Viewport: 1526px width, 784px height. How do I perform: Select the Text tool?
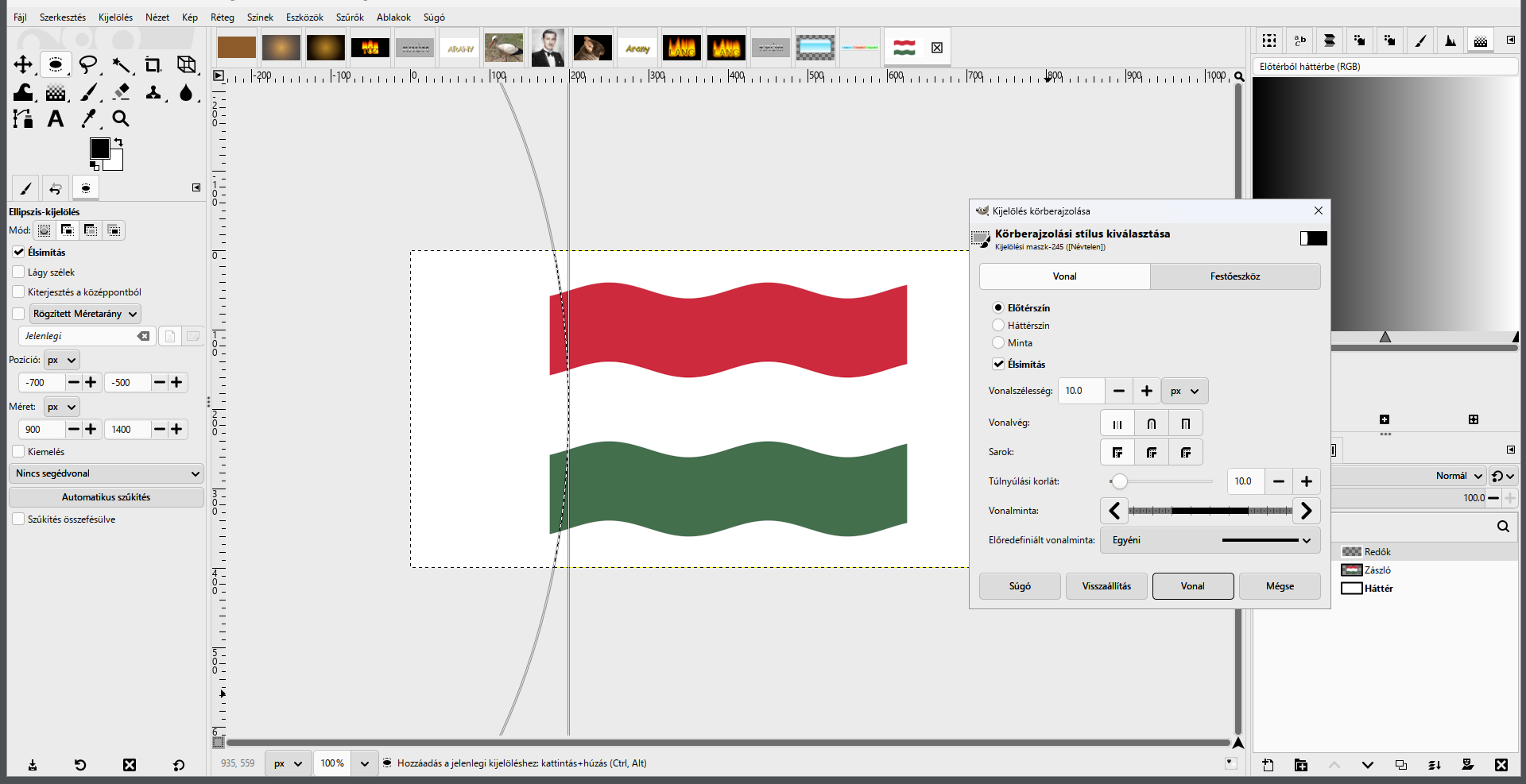[56, 118]
